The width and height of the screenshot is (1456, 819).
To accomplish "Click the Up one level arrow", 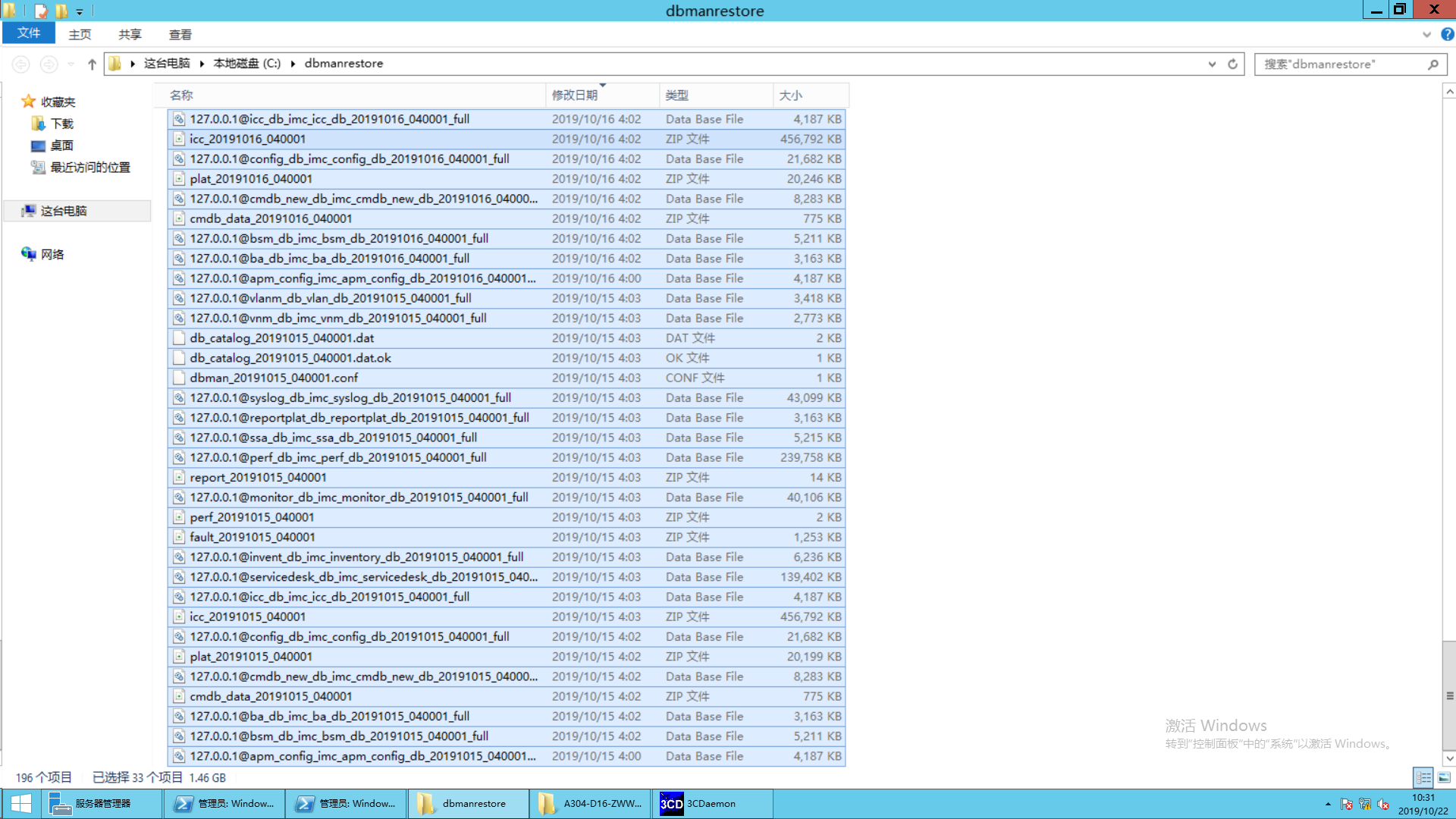I will point(92,64).
